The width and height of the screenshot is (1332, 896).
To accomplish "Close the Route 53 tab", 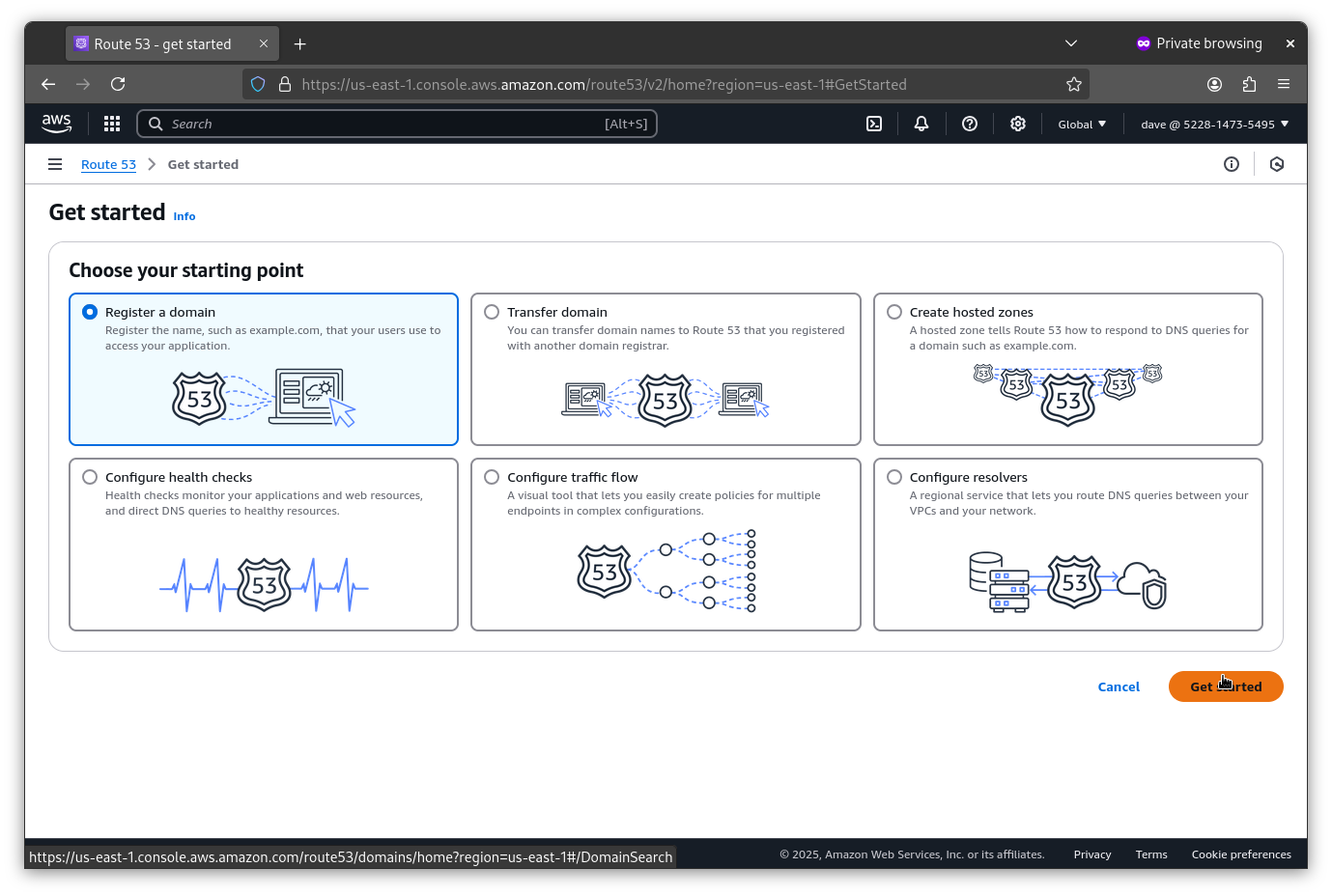I will [x=264, y=43].
